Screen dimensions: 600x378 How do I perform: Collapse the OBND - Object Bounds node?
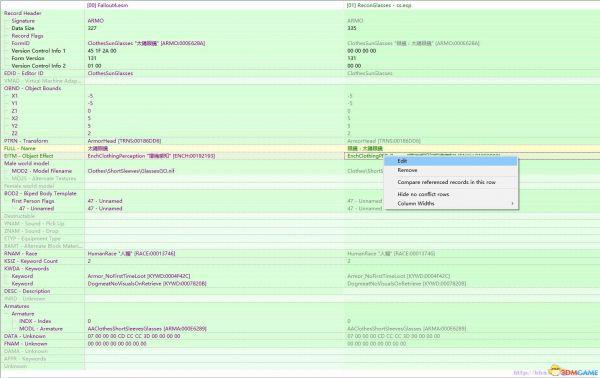(x=33, y=88)
